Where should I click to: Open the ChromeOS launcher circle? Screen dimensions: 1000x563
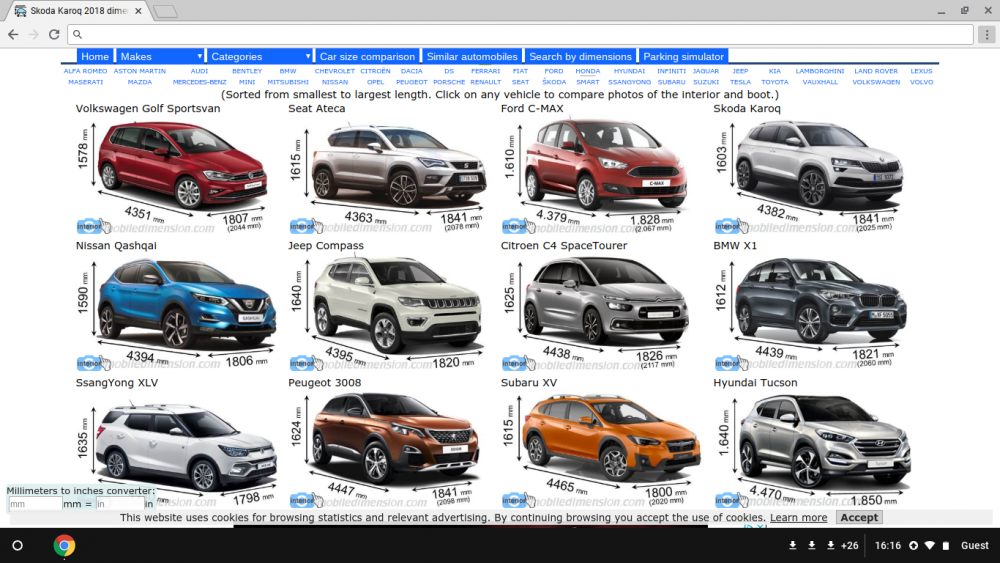tap(18, 546)
